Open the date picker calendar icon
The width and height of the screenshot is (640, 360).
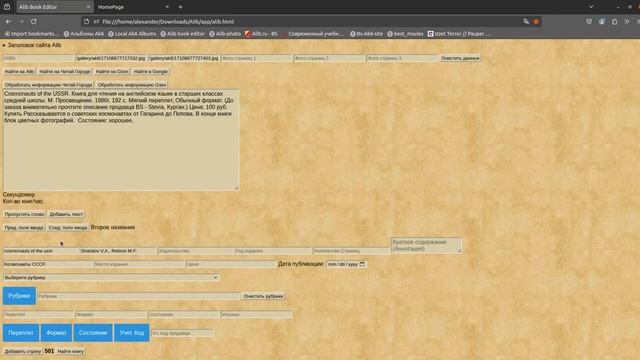pos(362,264)
